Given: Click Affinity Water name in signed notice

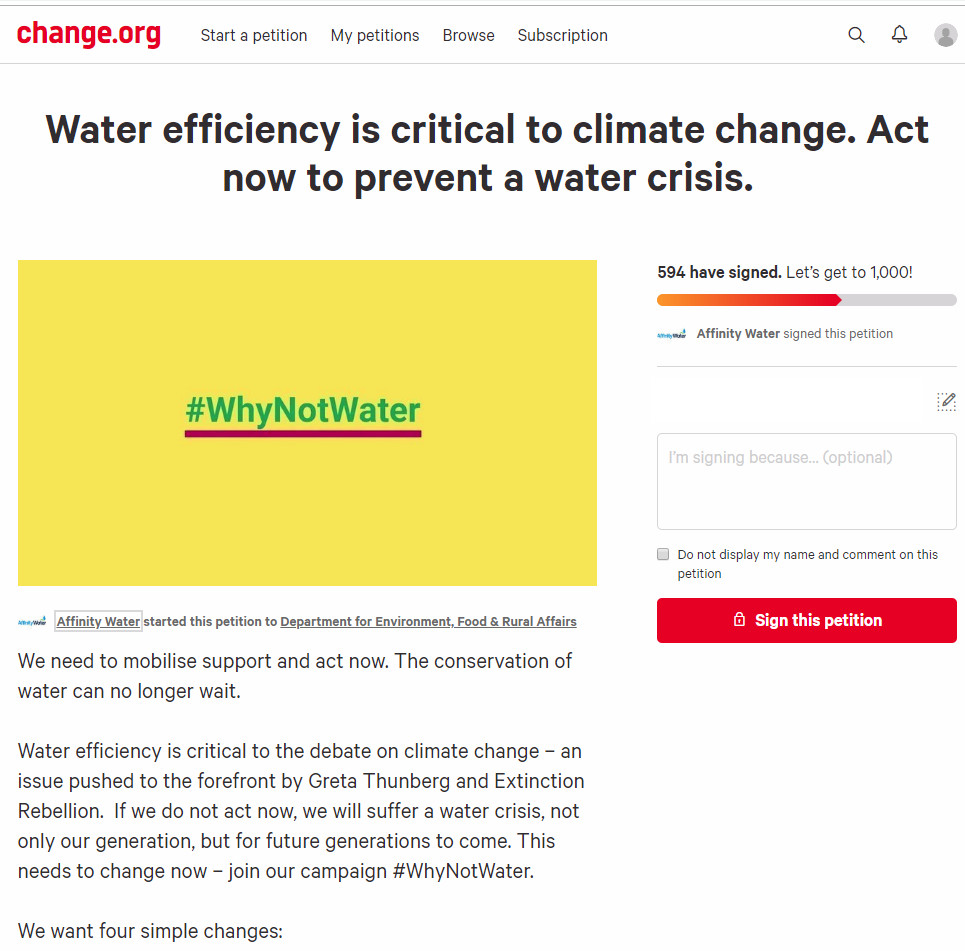Looking at the screenshot, I should pos(738,334).
